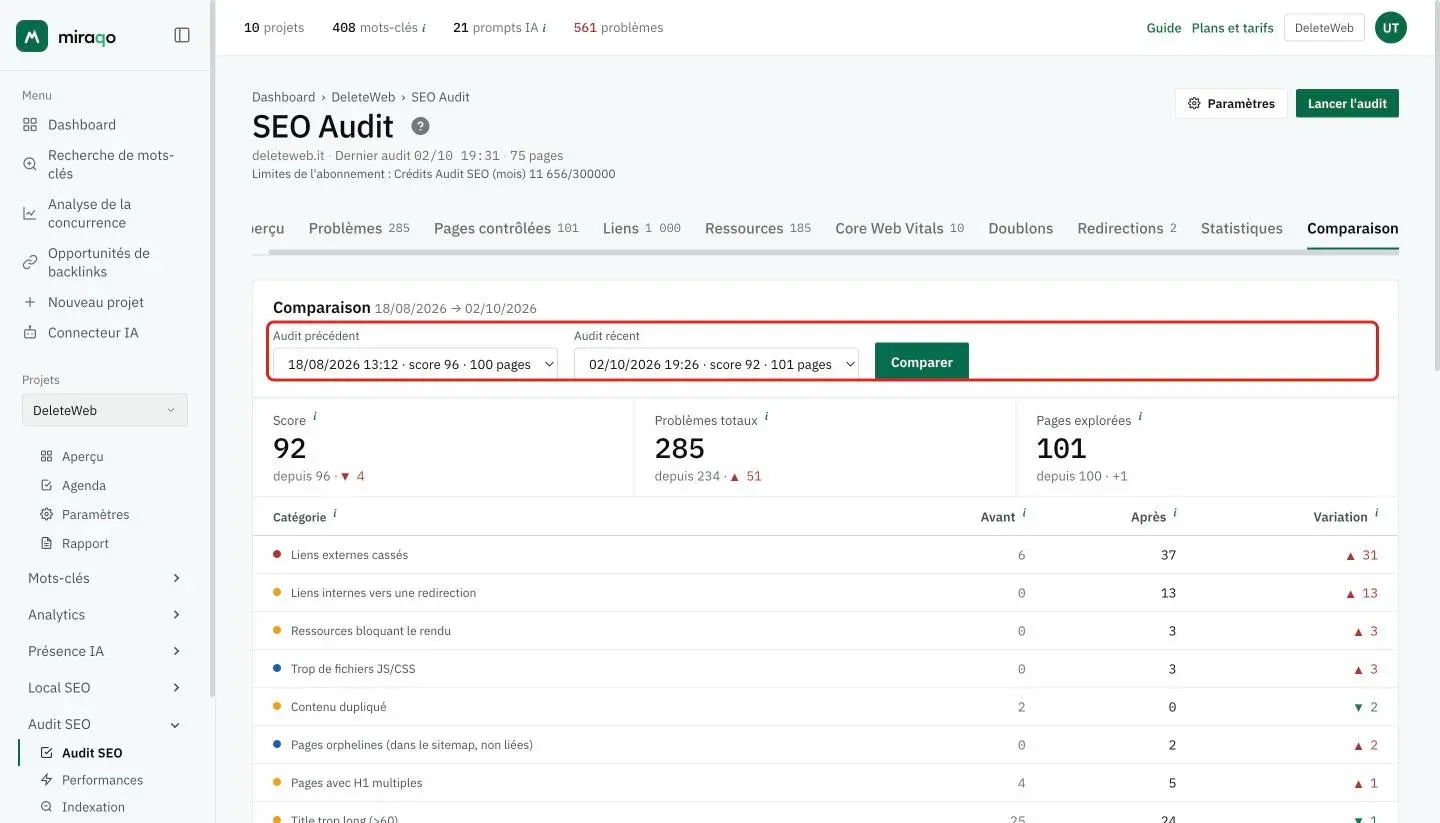The height and width of the screenshot is (823, 1440).
Task: Click the miraqo logo icon
Action: (32, 36)
